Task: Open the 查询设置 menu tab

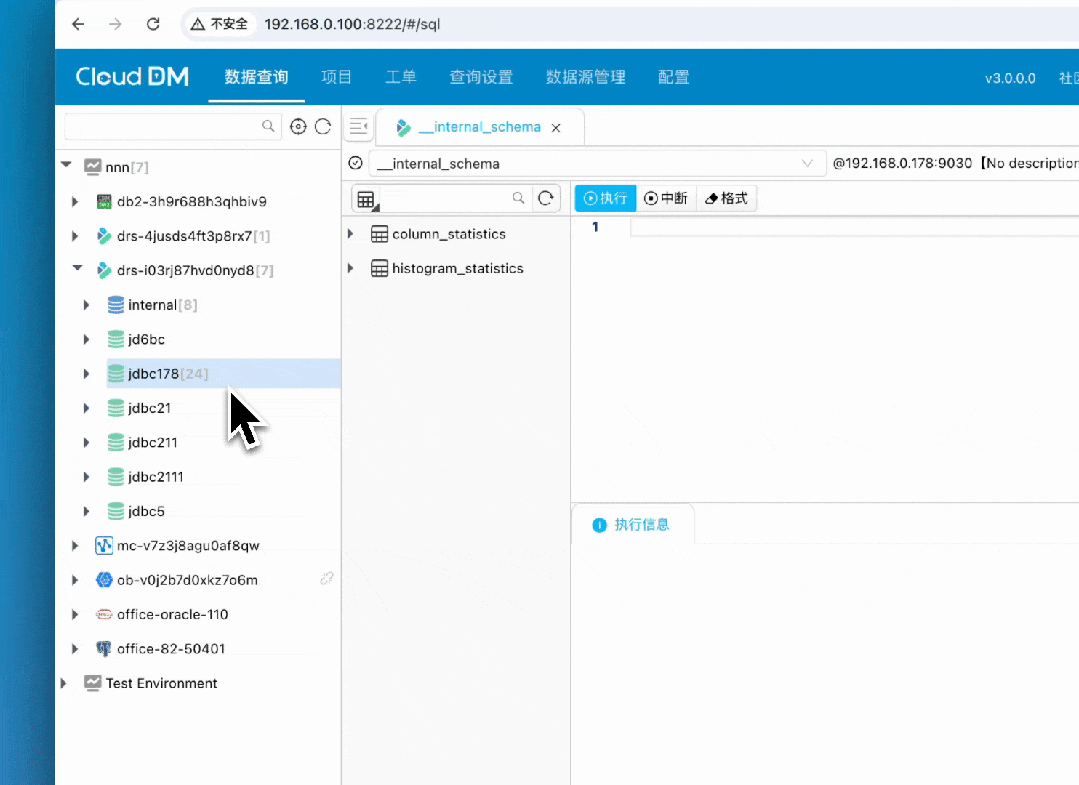Action: pos(481,77)
